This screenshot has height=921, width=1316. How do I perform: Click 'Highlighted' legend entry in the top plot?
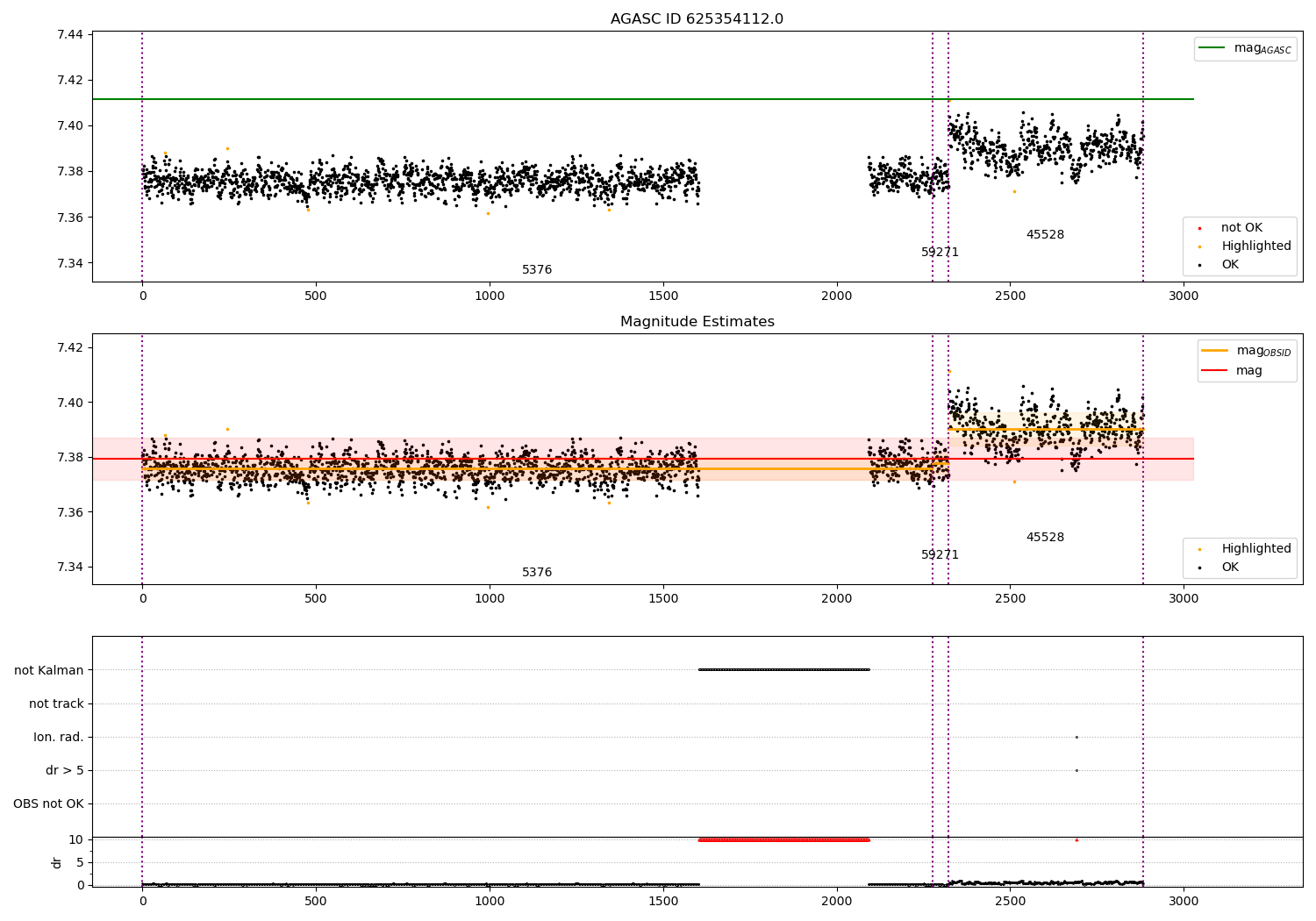point(1256,246)
